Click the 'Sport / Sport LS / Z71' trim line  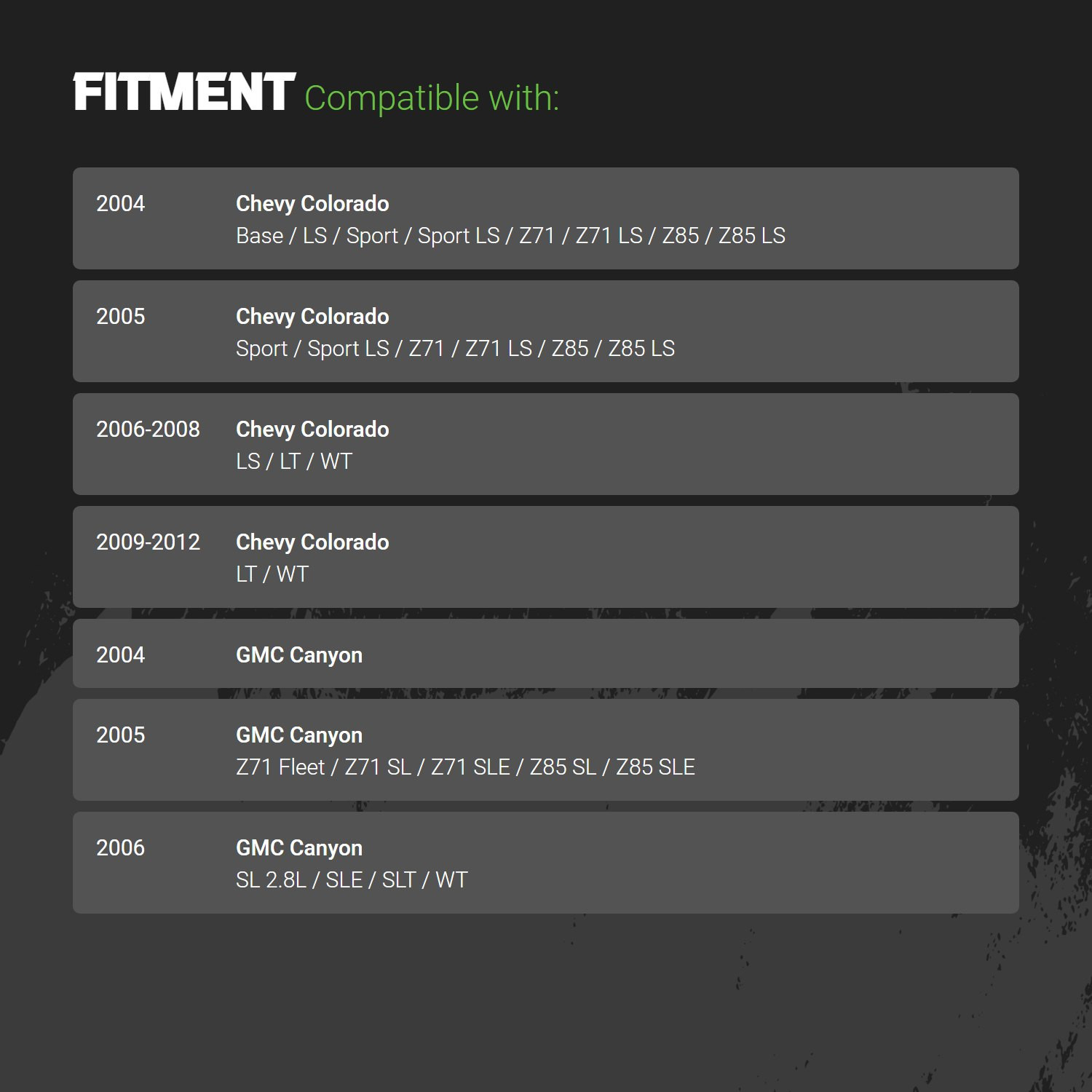click(x=455, y=349)
